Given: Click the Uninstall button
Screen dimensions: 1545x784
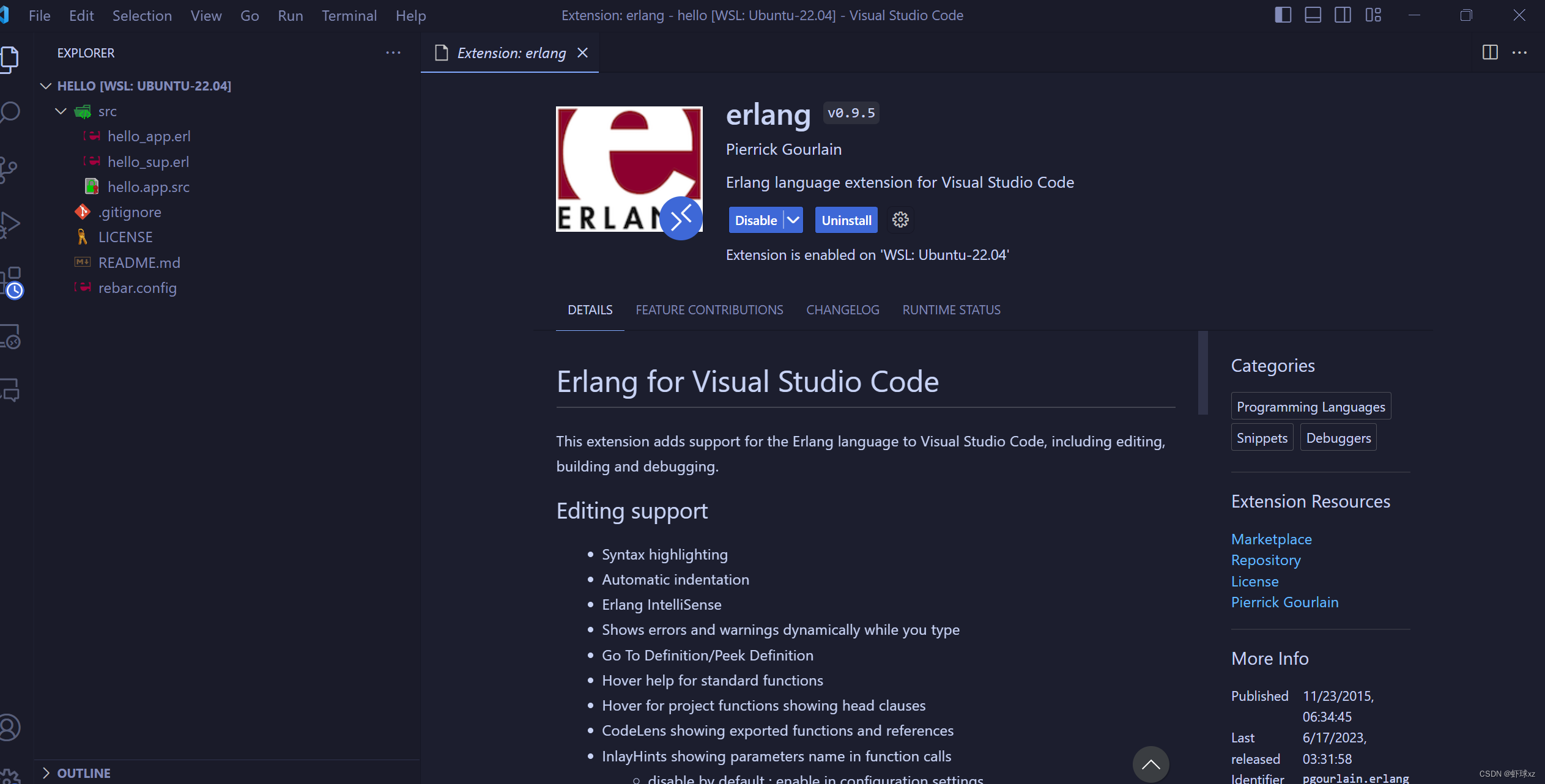Looking at the screenshot, I should [846, 220].
